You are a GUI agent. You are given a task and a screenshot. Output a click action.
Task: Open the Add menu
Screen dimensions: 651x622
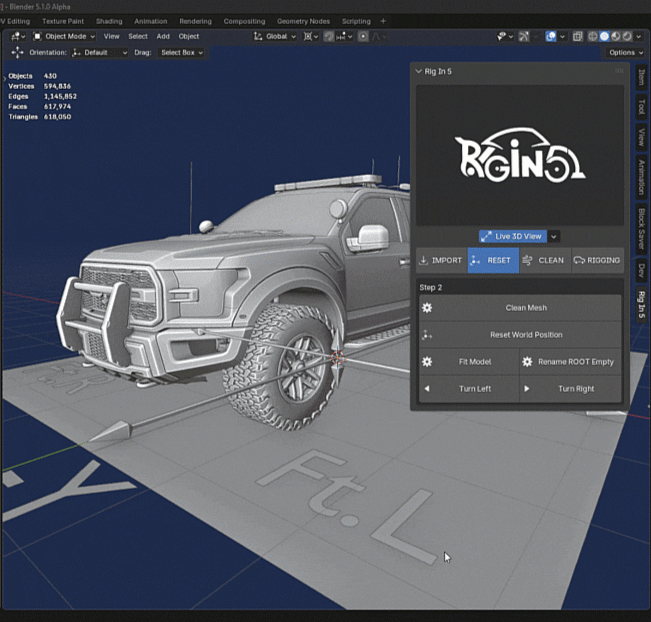coord(163,37)
